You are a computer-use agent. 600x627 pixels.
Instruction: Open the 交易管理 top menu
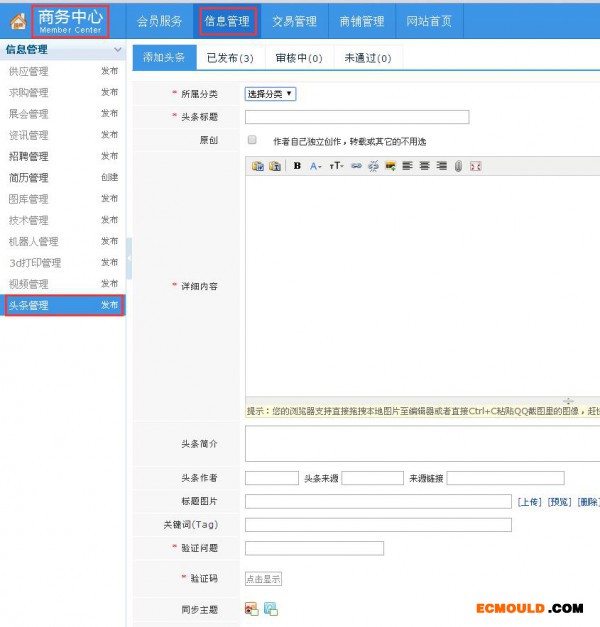click(294, 21)
